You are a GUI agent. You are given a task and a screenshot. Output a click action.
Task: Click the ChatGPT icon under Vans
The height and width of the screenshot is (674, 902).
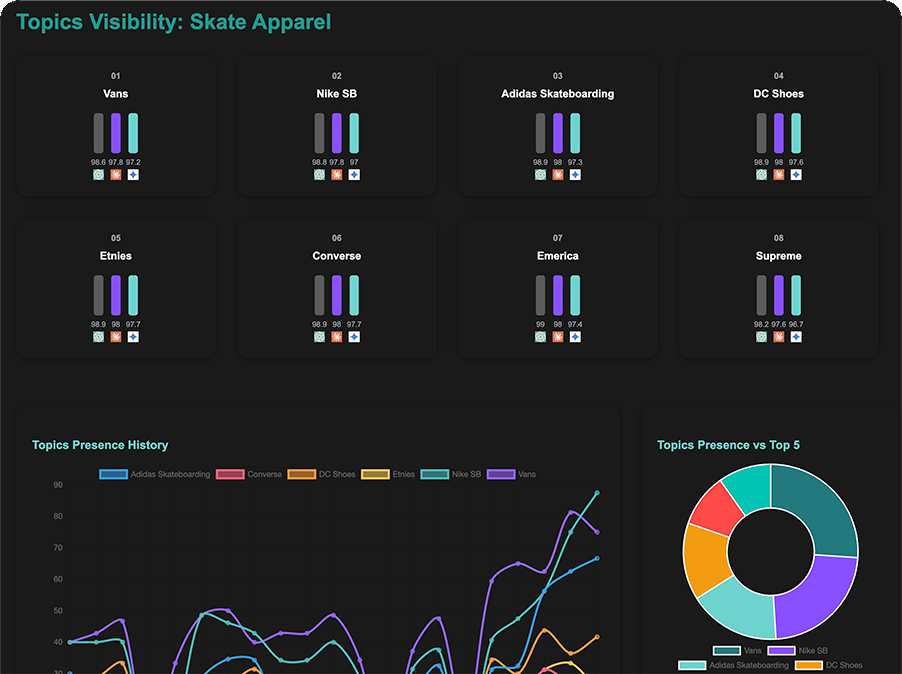pyautogui.click(x=98, y=175)
